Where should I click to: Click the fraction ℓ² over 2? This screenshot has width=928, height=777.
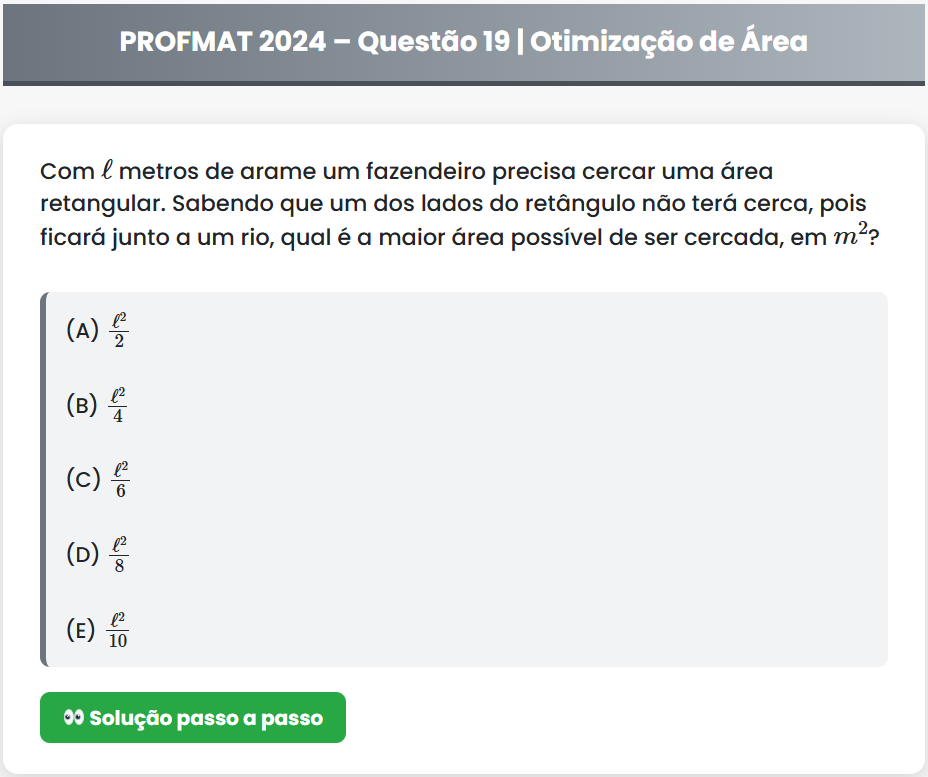(119, 330)
